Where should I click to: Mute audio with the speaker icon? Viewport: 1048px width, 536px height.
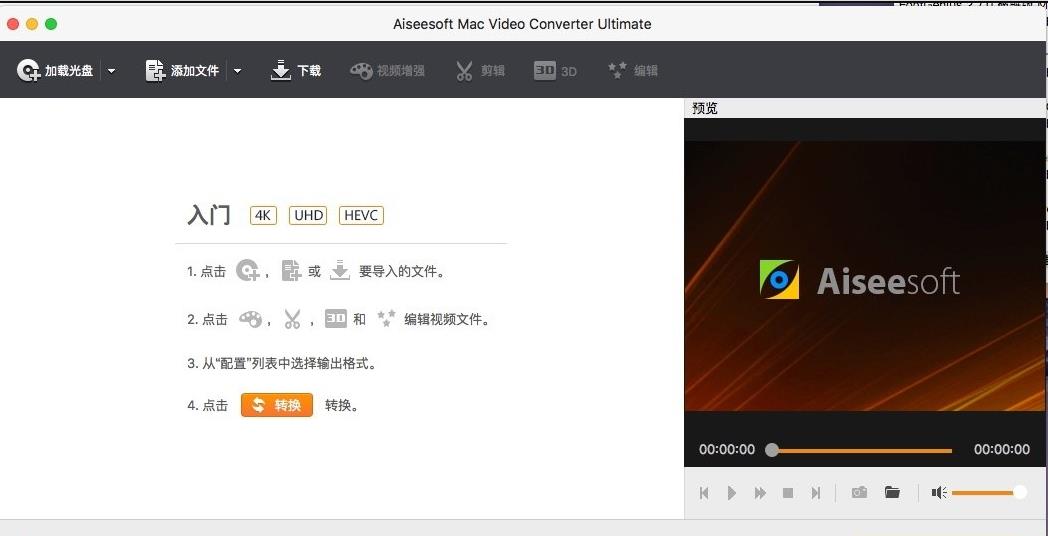coord(939,493)
